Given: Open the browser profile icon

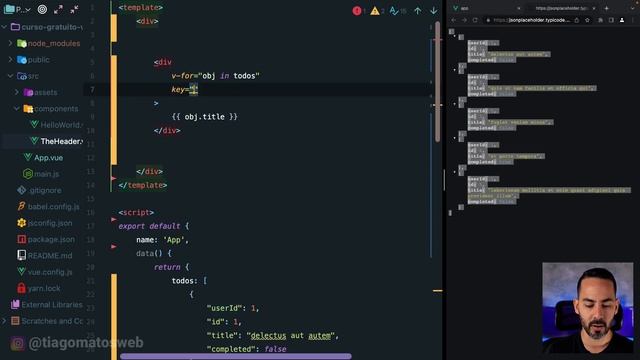Looking at the screenshot, I should pos(622,20).
